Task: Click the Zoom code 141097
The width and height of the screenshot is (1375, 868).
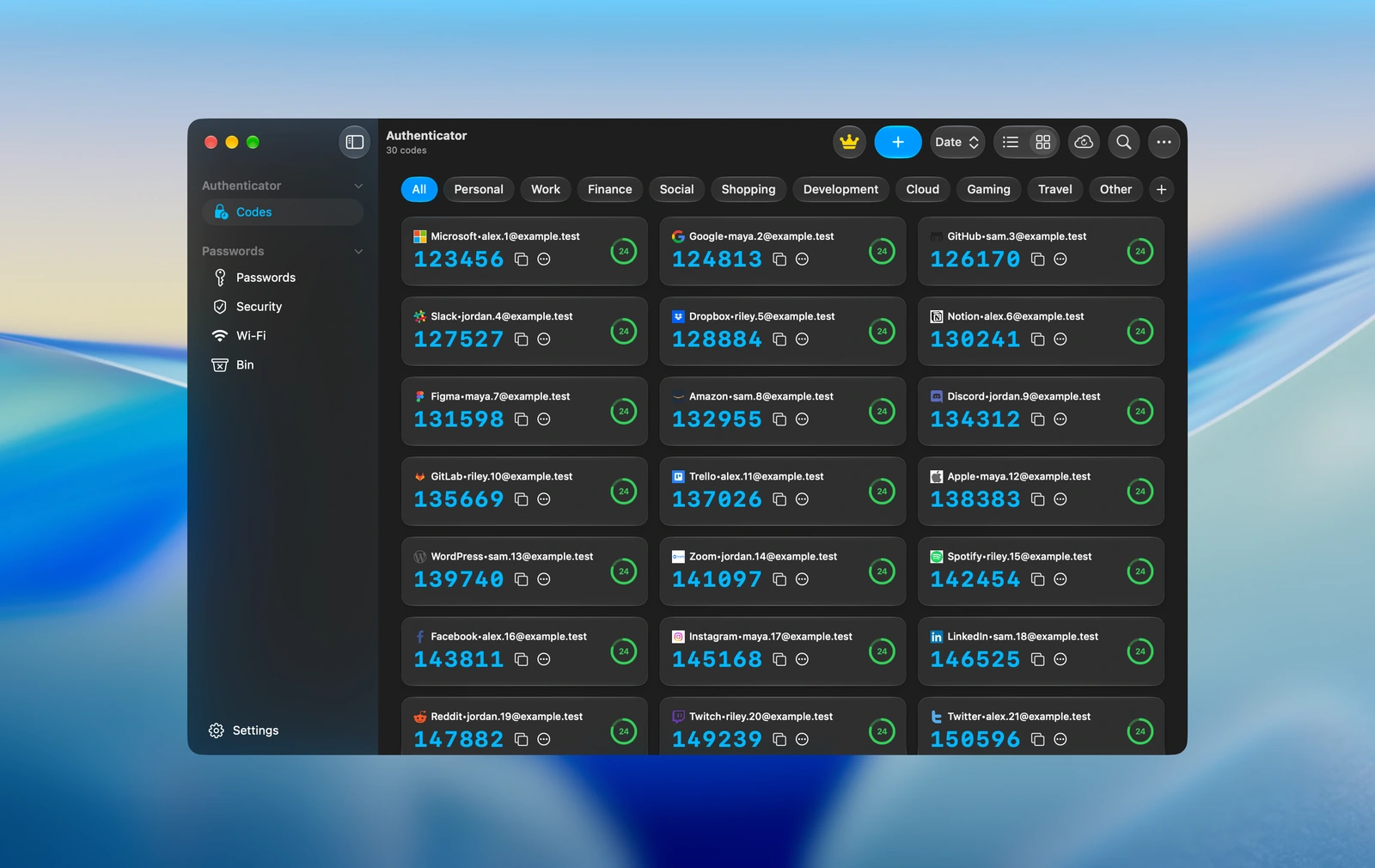Action: click(x=717, y=579)
